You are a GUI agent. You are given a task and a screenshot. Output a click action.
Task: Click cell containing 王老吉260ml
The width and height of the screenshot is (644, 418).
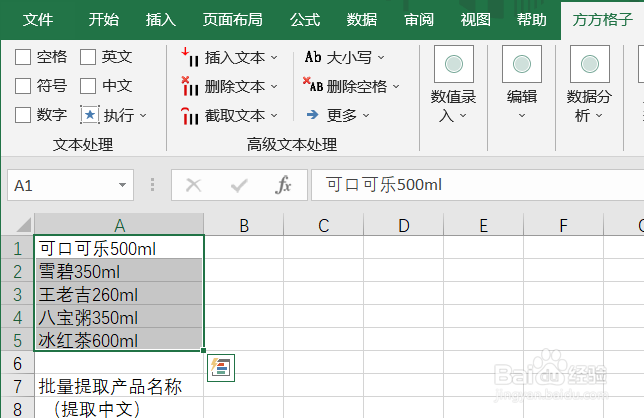point(119,294)
